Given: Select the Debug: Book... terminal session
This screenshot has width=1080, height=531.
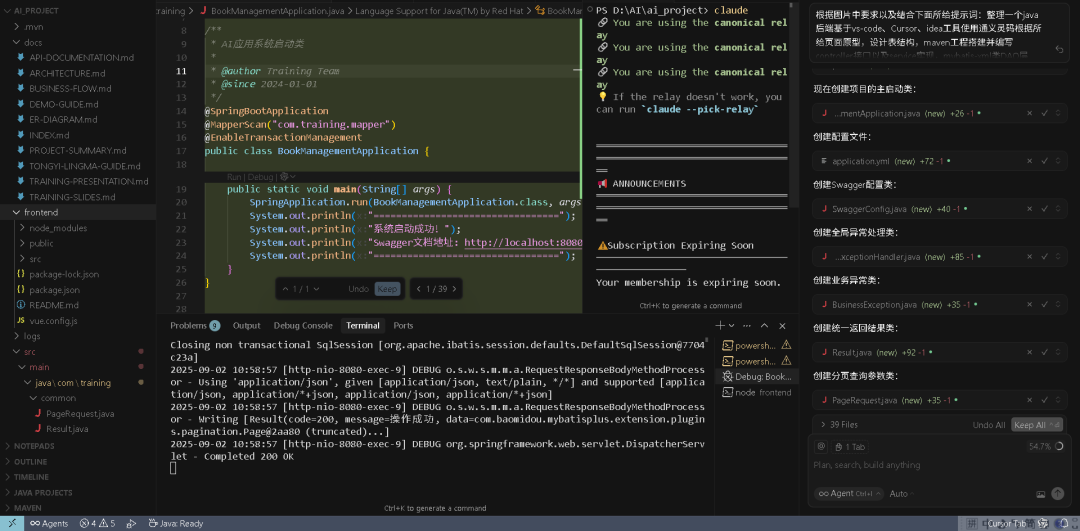Looking at the screenshot, I should 756,377.
